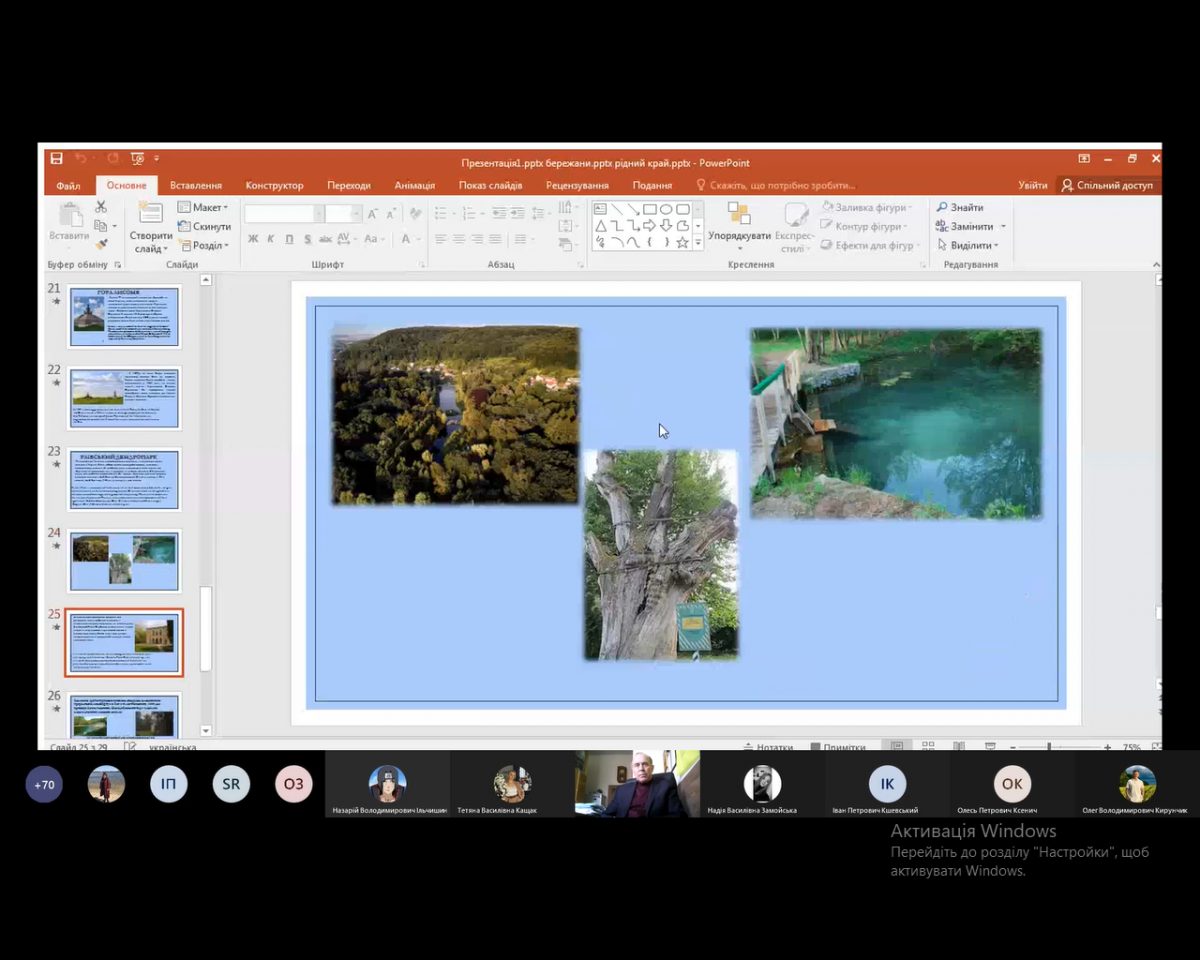The height and width of the screenshot is (960, 1200).
Task: Open the Анімація ribbon tab
Action: tap(414, 185)
